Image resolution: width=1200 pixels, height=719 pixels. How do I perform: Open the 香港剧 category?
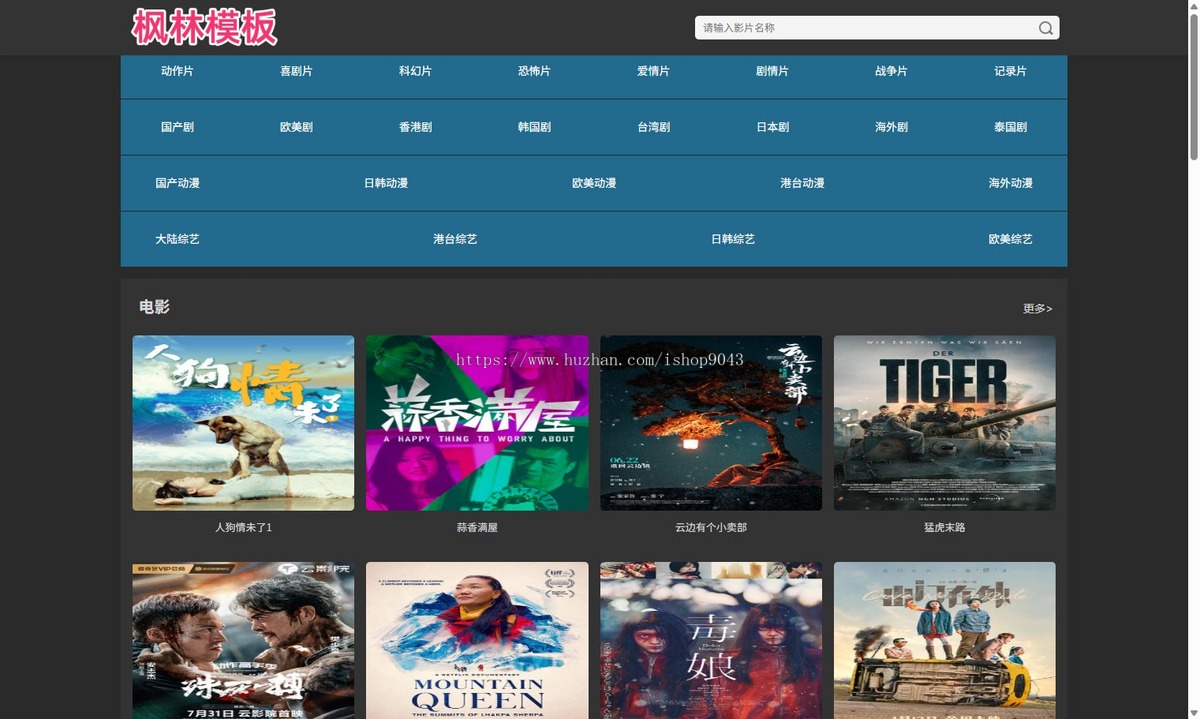(x=415, y=127)
